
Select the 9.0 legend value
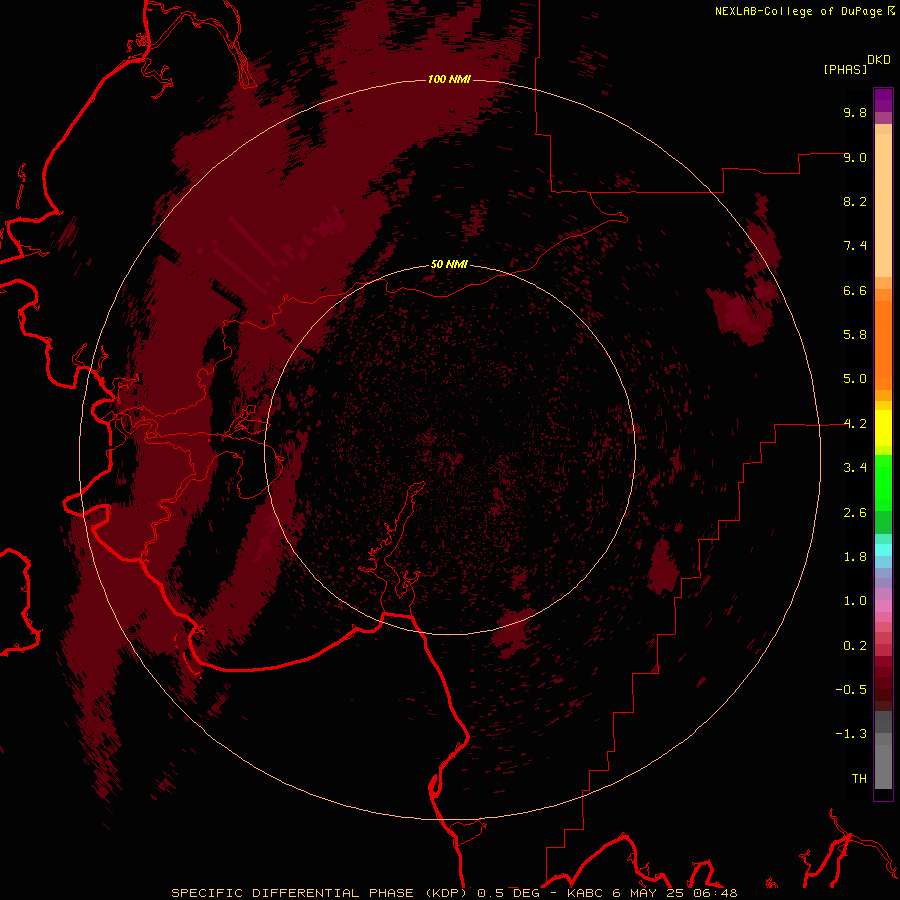855,157
